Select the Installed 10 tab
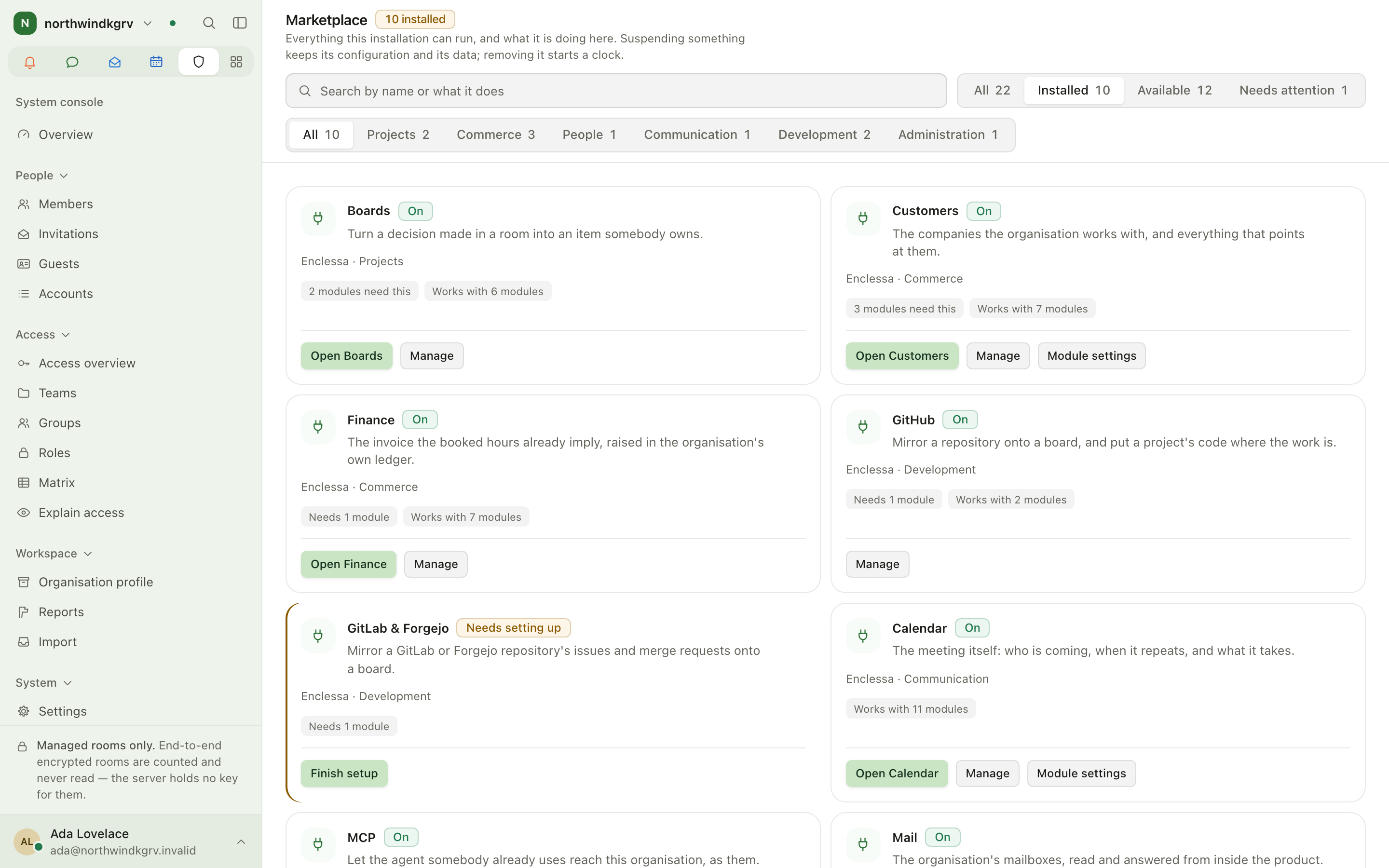Viewport: 1389px width, 868px height. 1073,90
